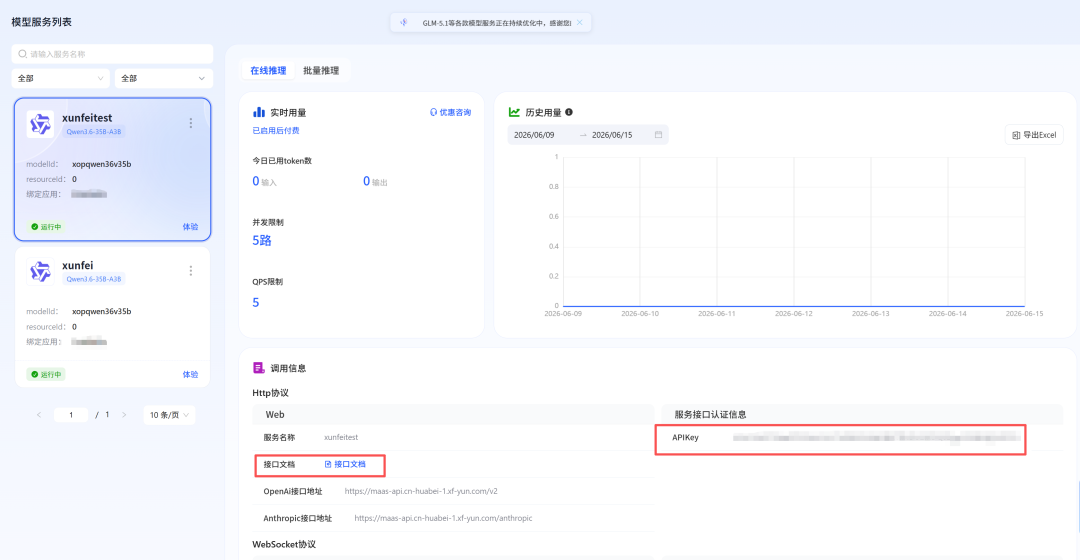Select the xunfeitest service card title
This screenshot has height=560, width=1080.
pos(87,118)
